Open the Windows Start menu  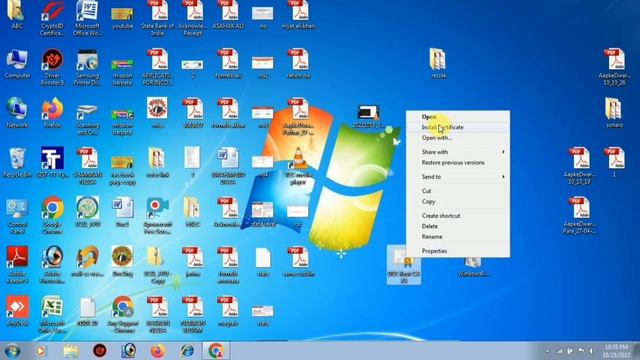click(12, 351)
